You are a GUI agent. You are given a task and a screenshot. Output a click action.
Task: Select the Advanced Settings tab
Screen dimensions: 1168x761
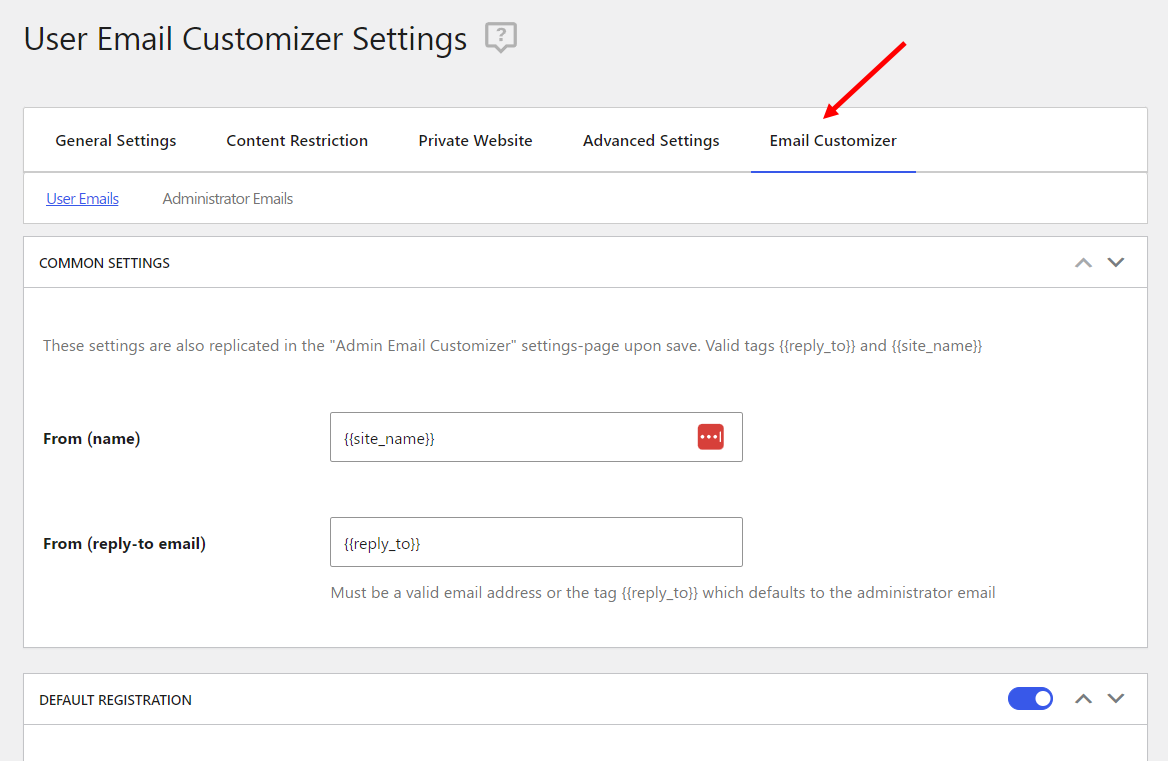pyautogui.click(x=651, y=141)
